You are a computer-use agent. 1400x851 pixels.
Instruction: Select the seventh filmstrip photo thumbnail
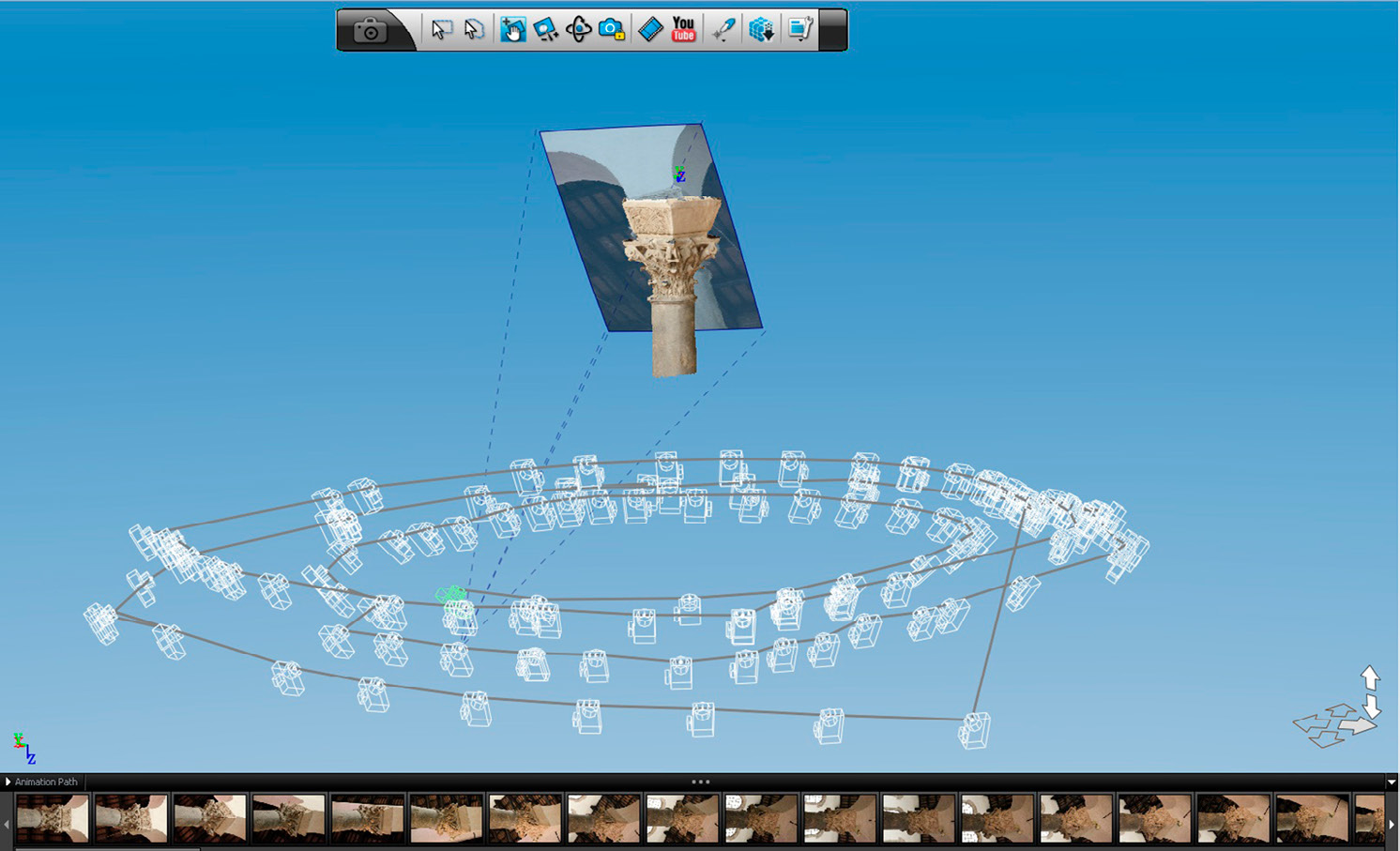(525, 818)
